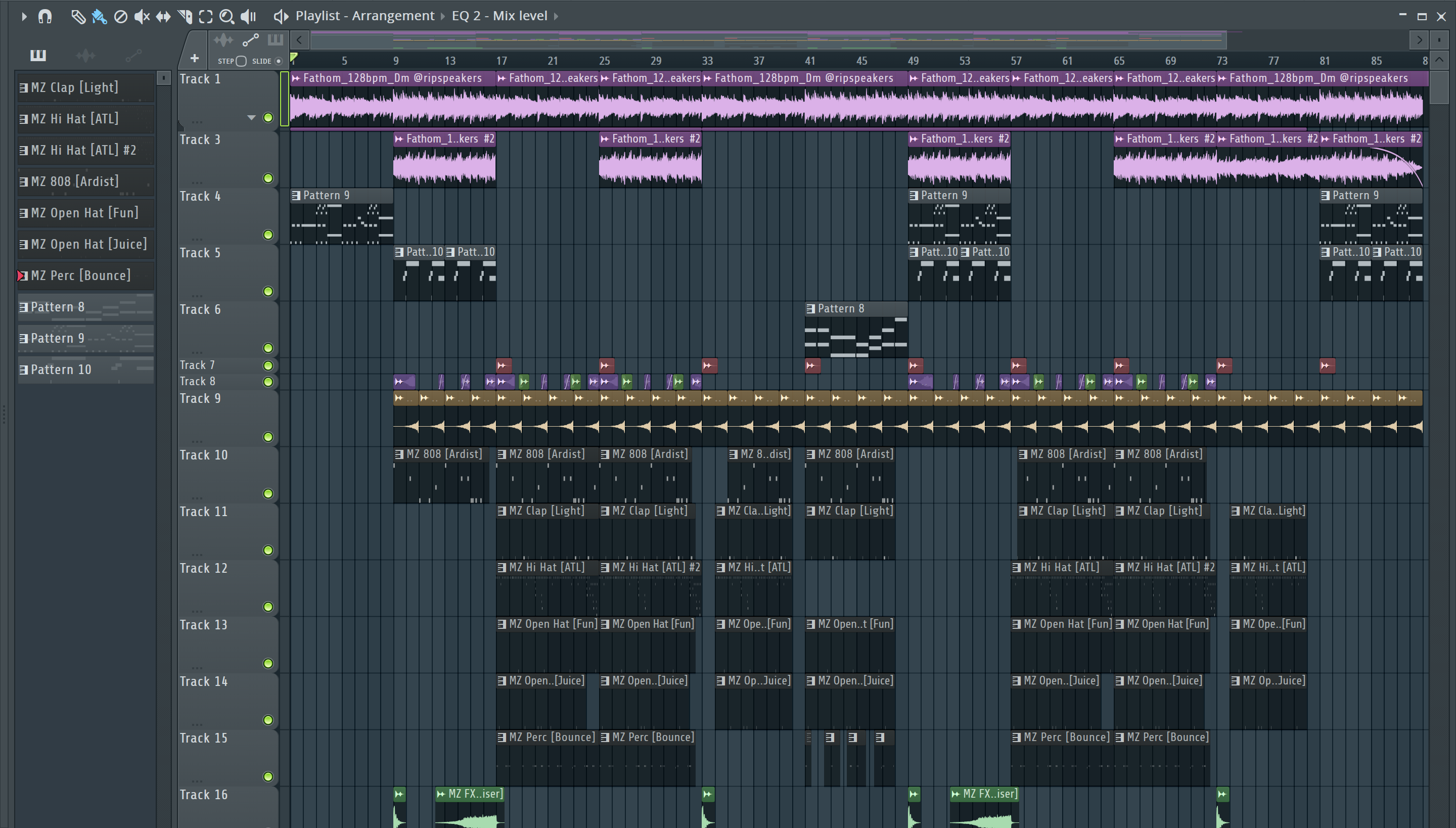Click left arrow of the overview scrollbar

point(300,40)
